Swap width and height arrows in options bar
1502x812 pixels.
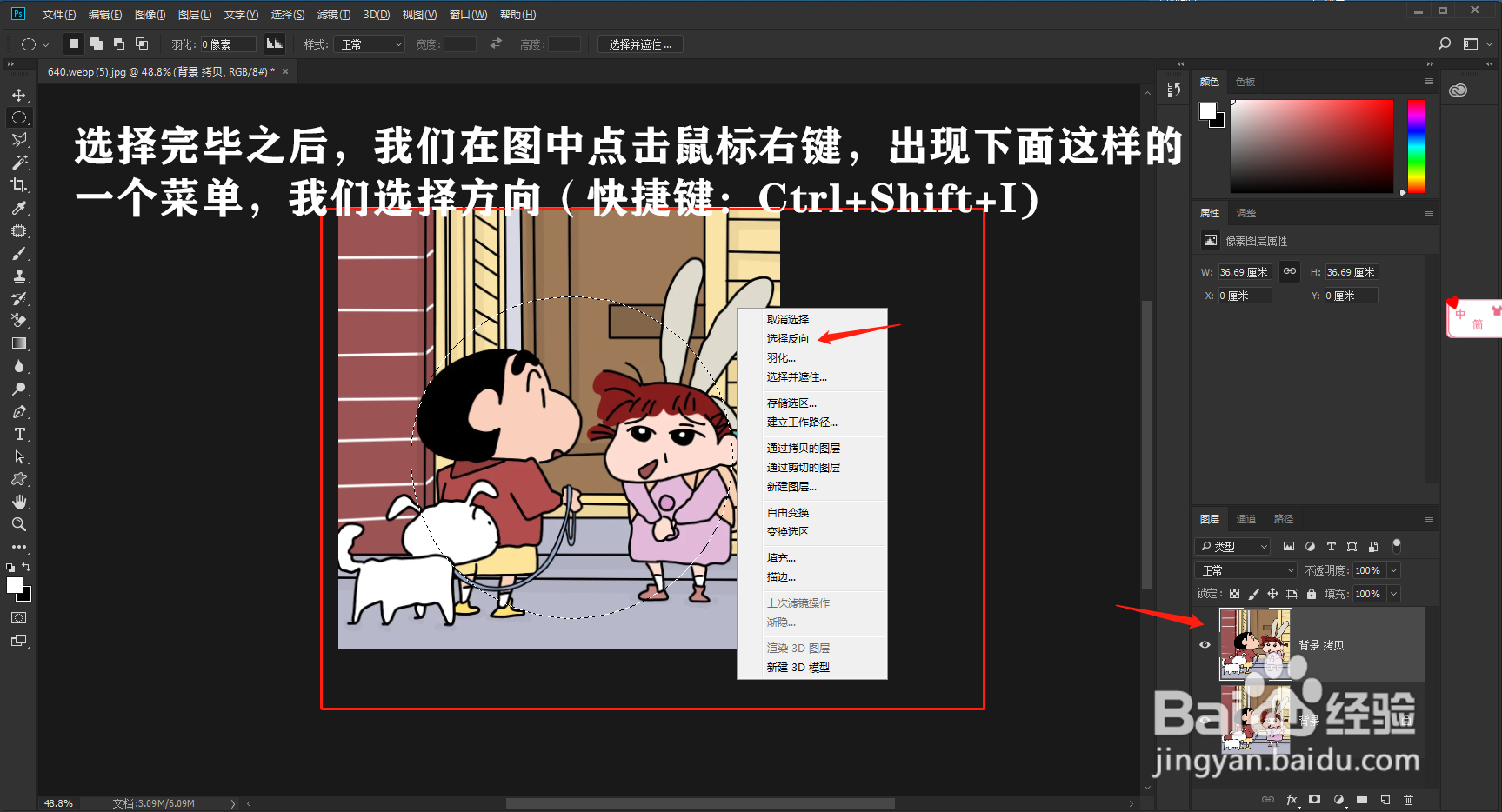pyautogui.click(x=496, y=43)
